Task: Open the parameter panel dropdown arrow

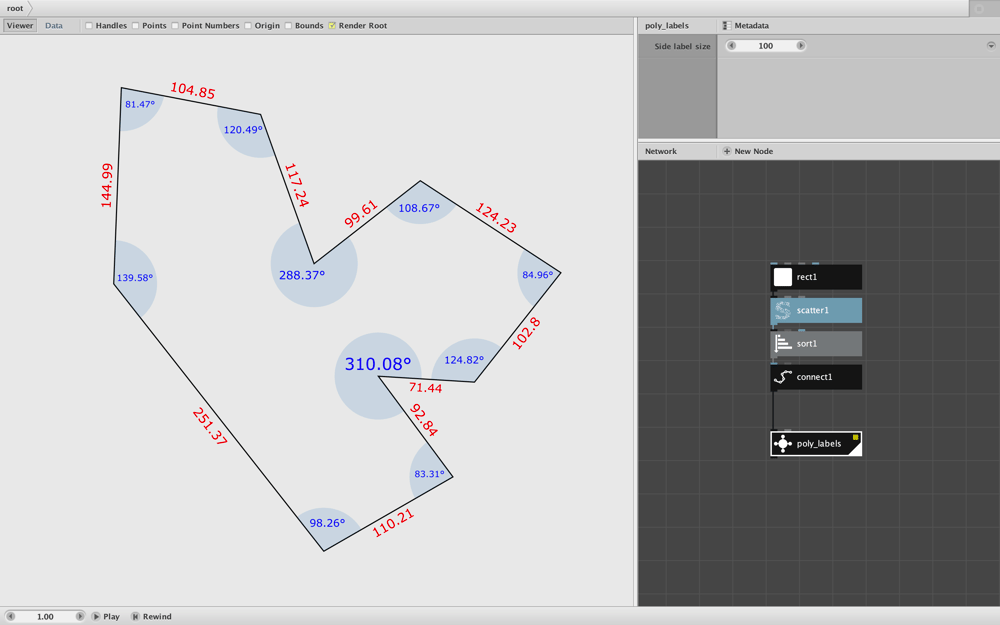Action: click(991, 46)
